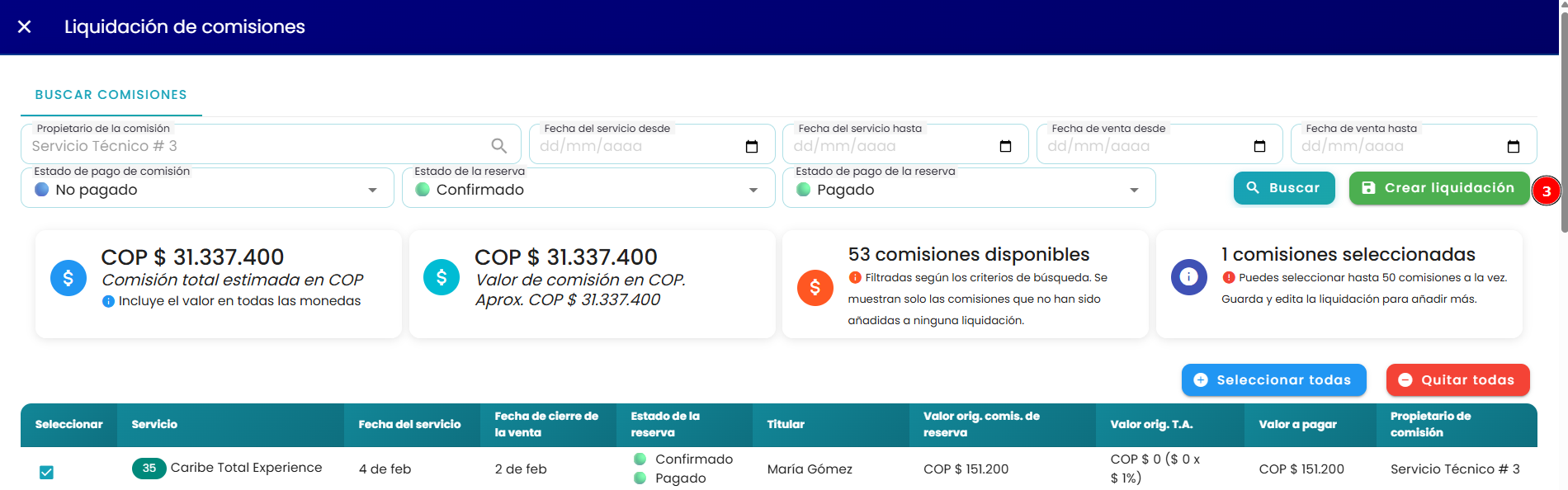Open calendar picker for Fecha del servicio hasta
Viewport: 1568px width, 490px height.
point(1005,147)
